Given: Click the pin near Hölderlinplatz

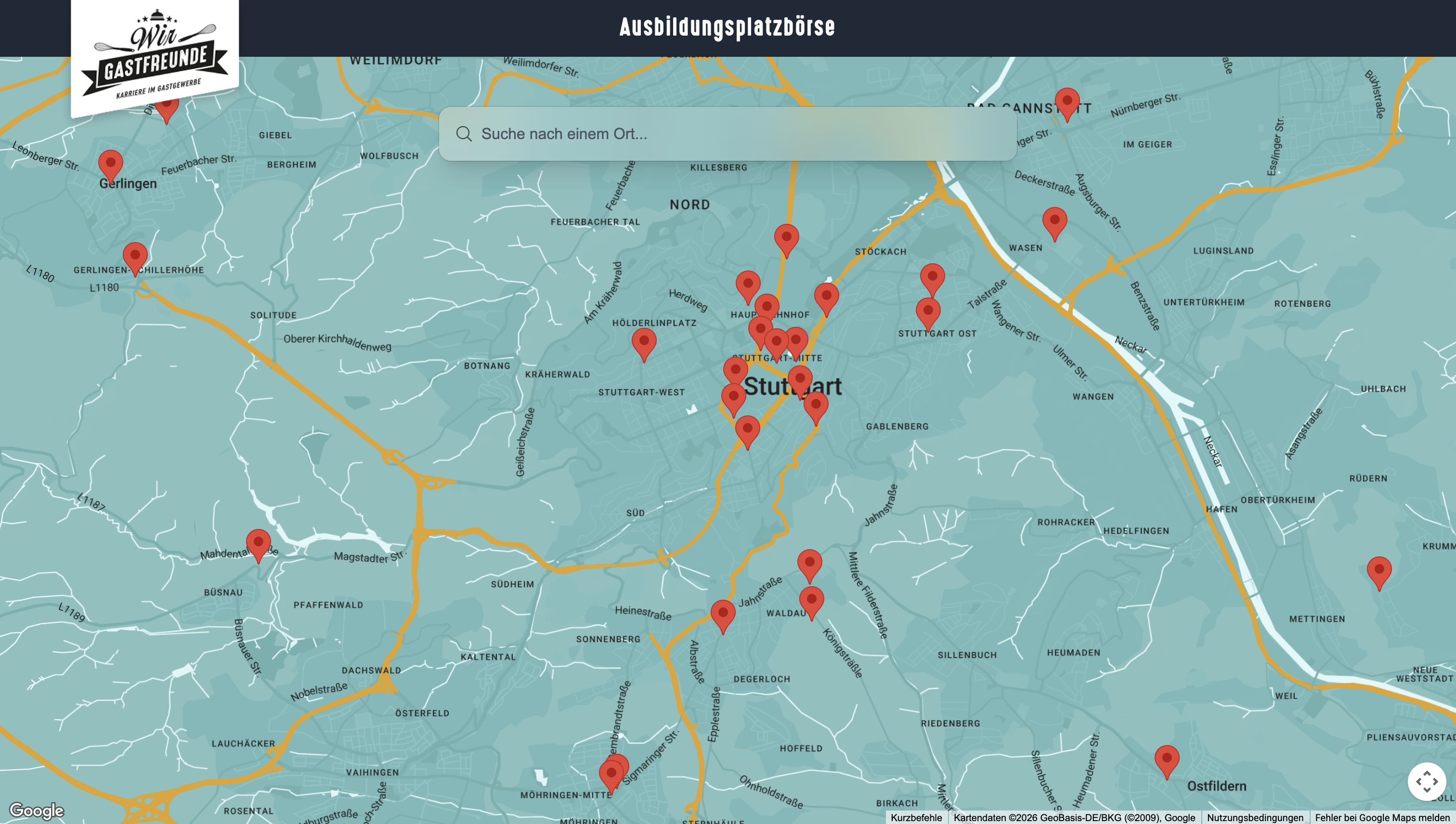Looking at the screenshot, I should click(x=644, y=341).
